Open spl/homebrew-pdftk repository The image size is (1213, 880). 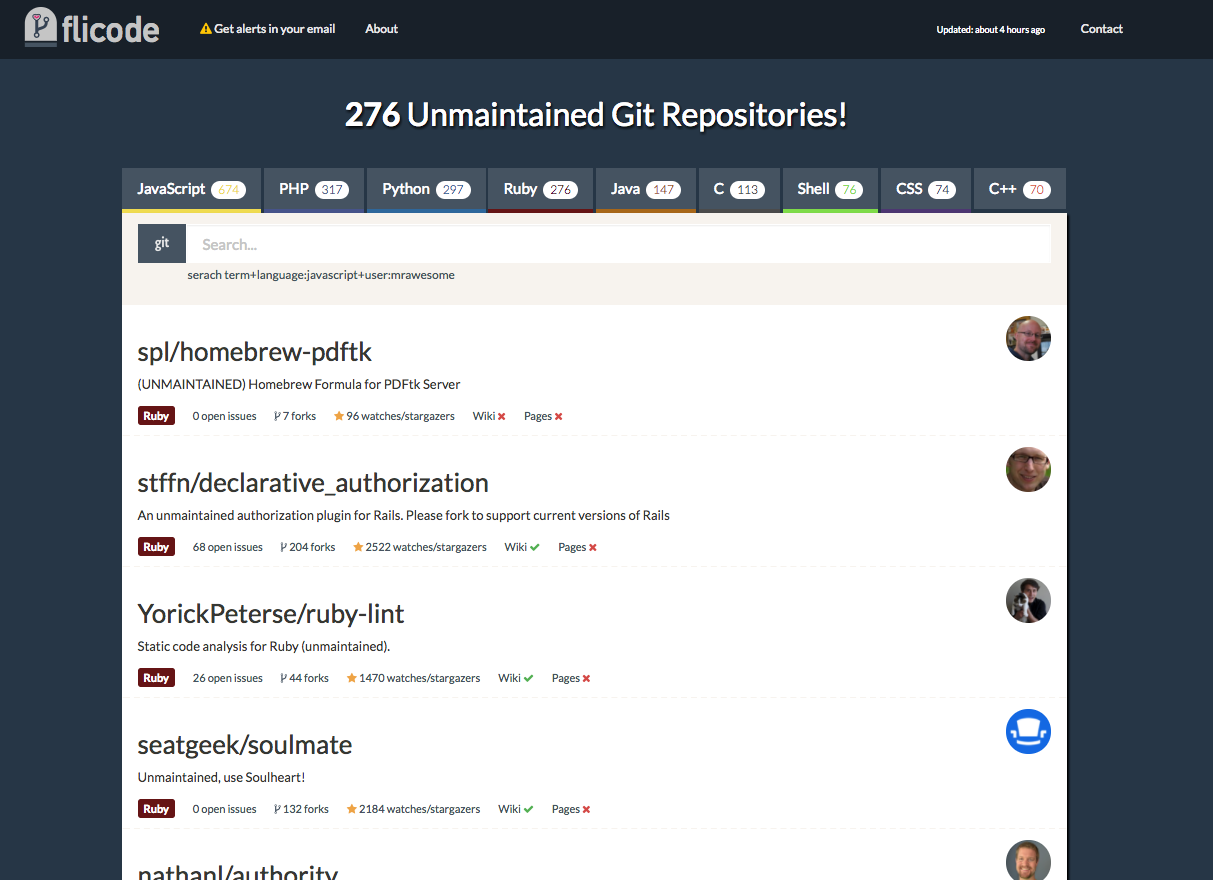(x=254, y=352)
